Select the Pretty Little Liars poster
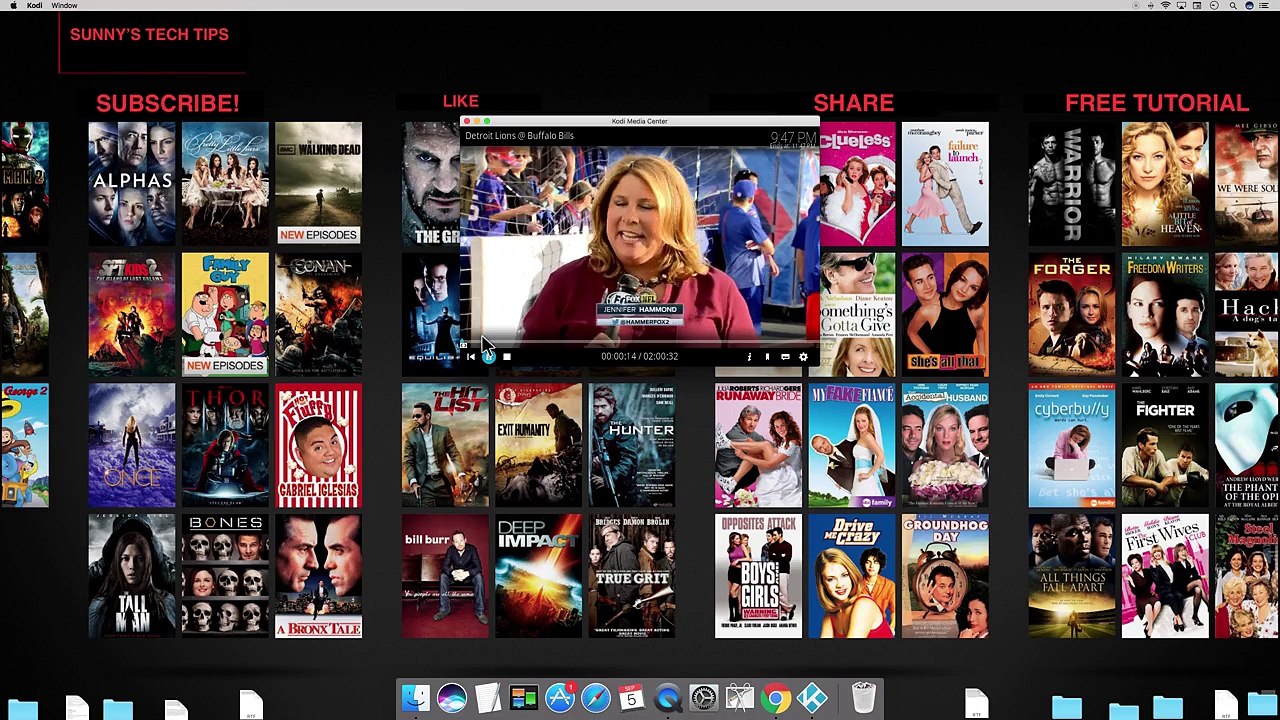This screenshot has width=1280, height=720. coord(225,184)
